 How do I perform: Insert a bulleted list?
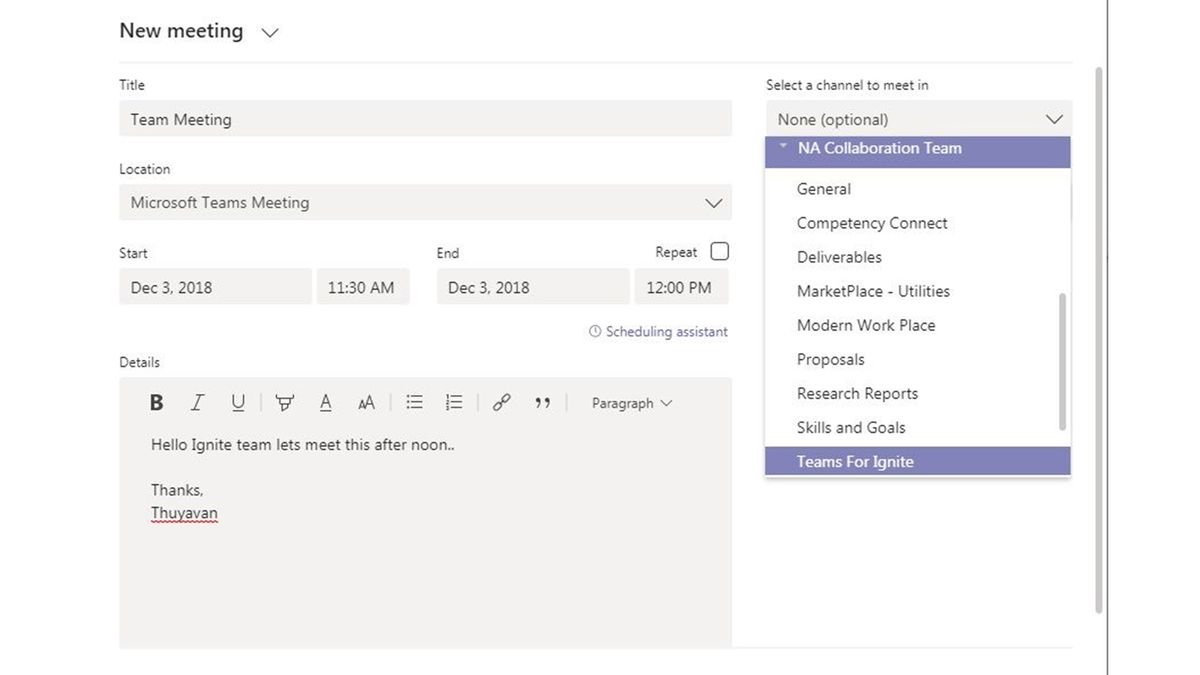click(414, 402)
